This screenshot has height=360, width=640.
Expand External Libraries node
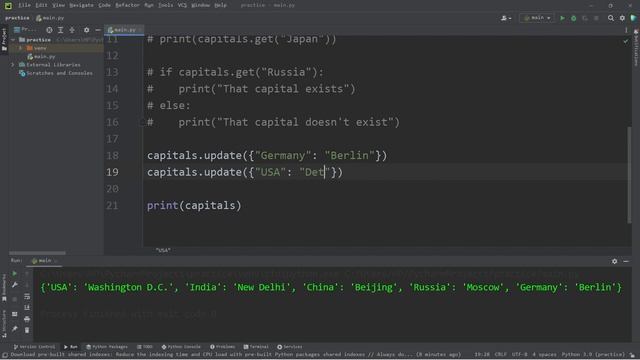coord(13,65)
